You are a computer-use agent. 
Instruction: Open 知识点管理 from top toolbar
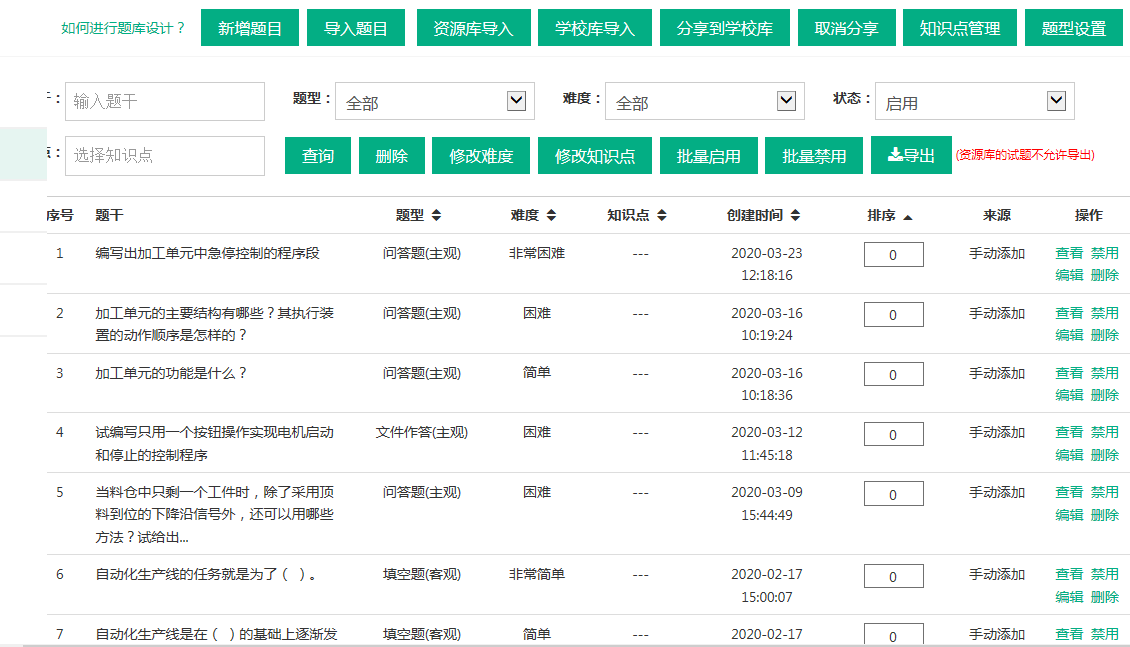(960, 28)
